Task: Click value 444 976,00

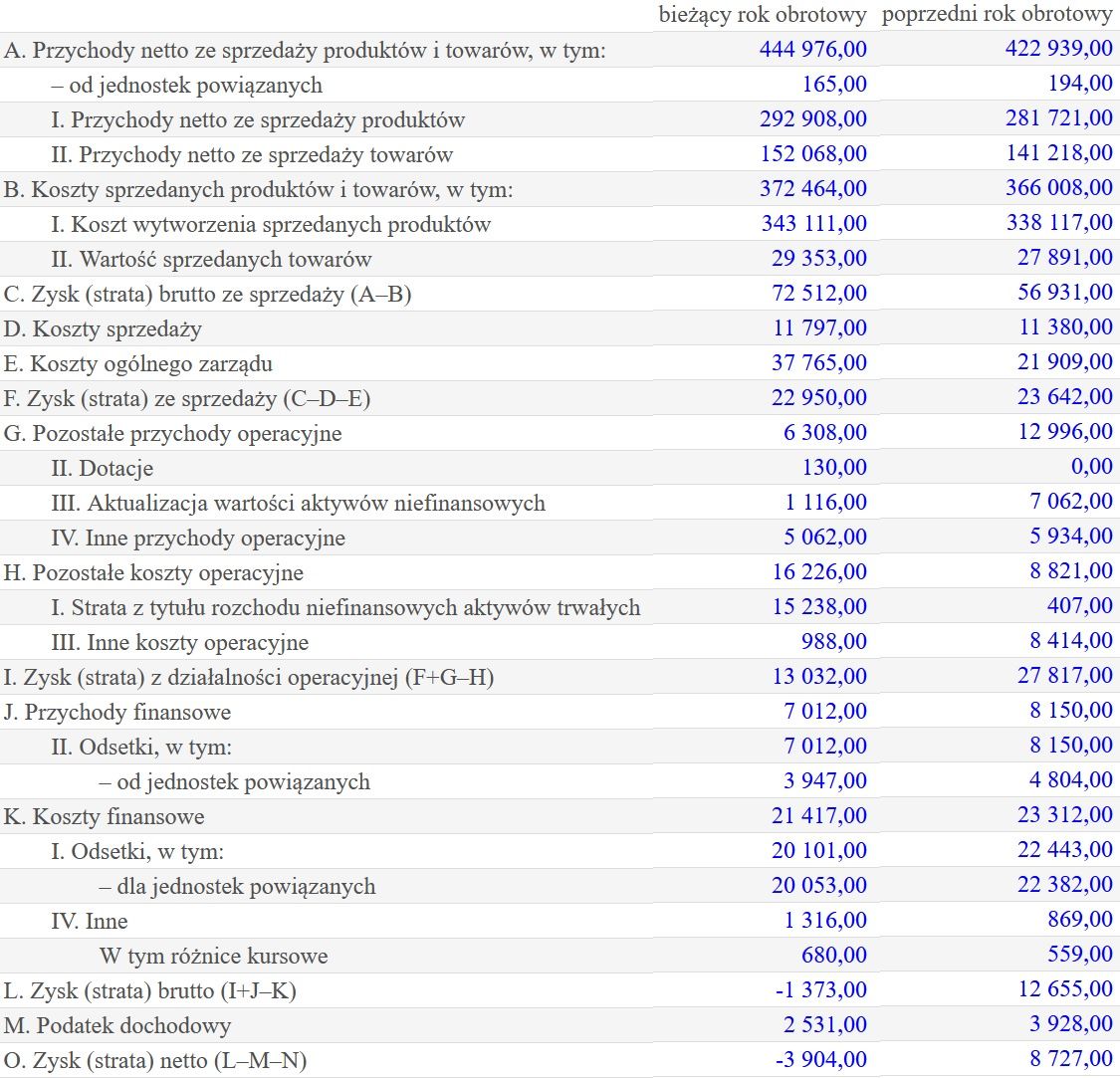Action: pos(812,50)
